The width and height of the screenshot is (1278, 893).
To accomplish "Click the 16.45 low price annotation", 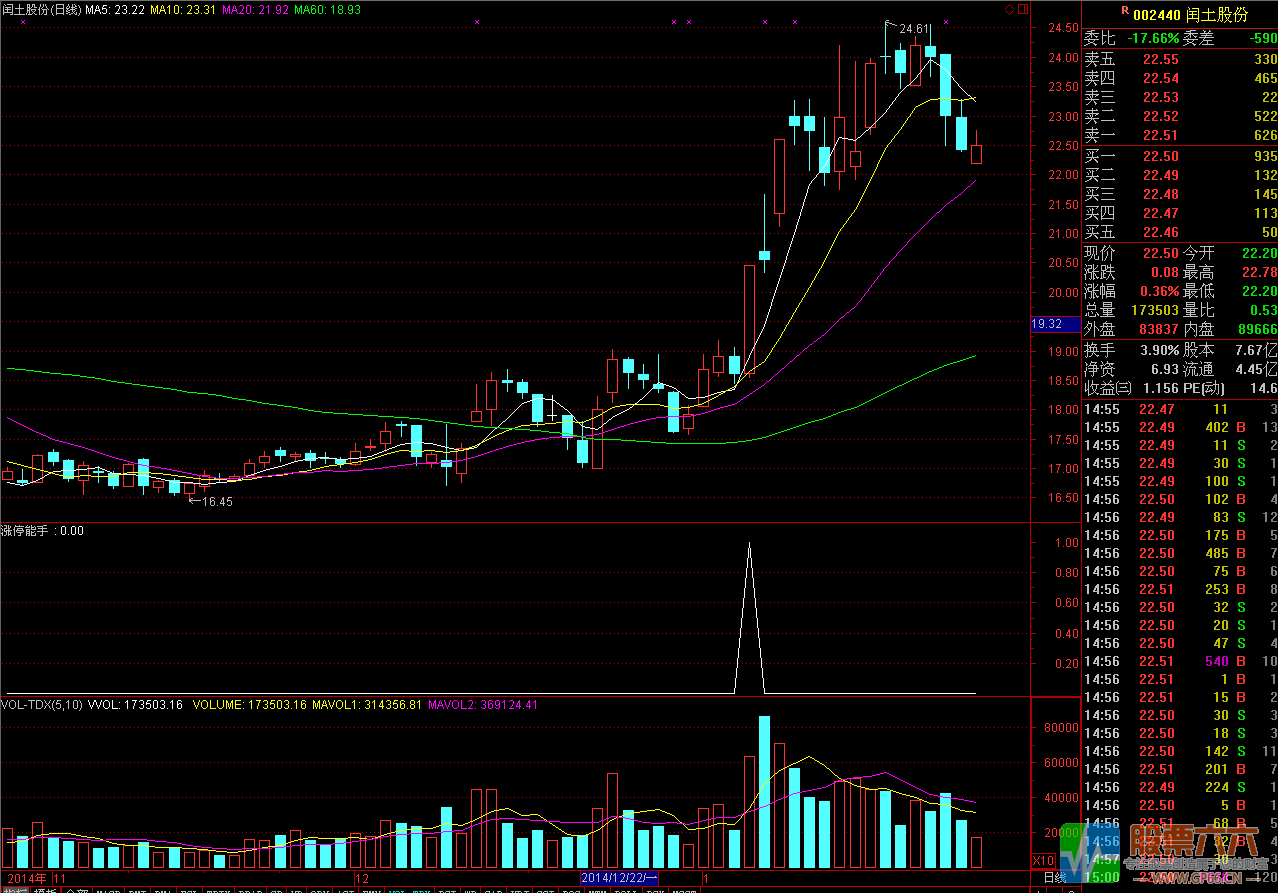I will tap(217, 502).
